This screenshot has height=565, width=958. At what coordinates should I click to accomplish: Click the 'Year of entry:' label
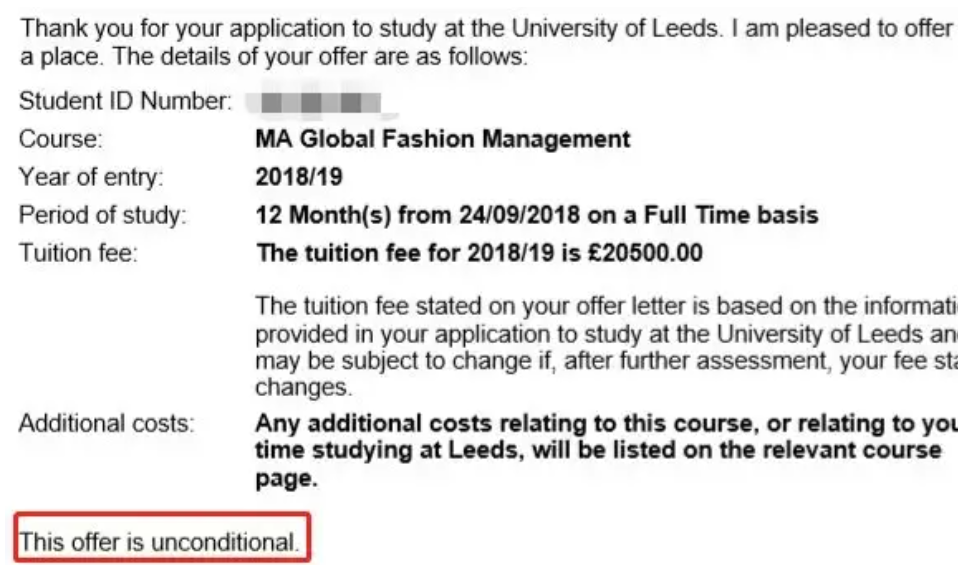pos(91,177)
